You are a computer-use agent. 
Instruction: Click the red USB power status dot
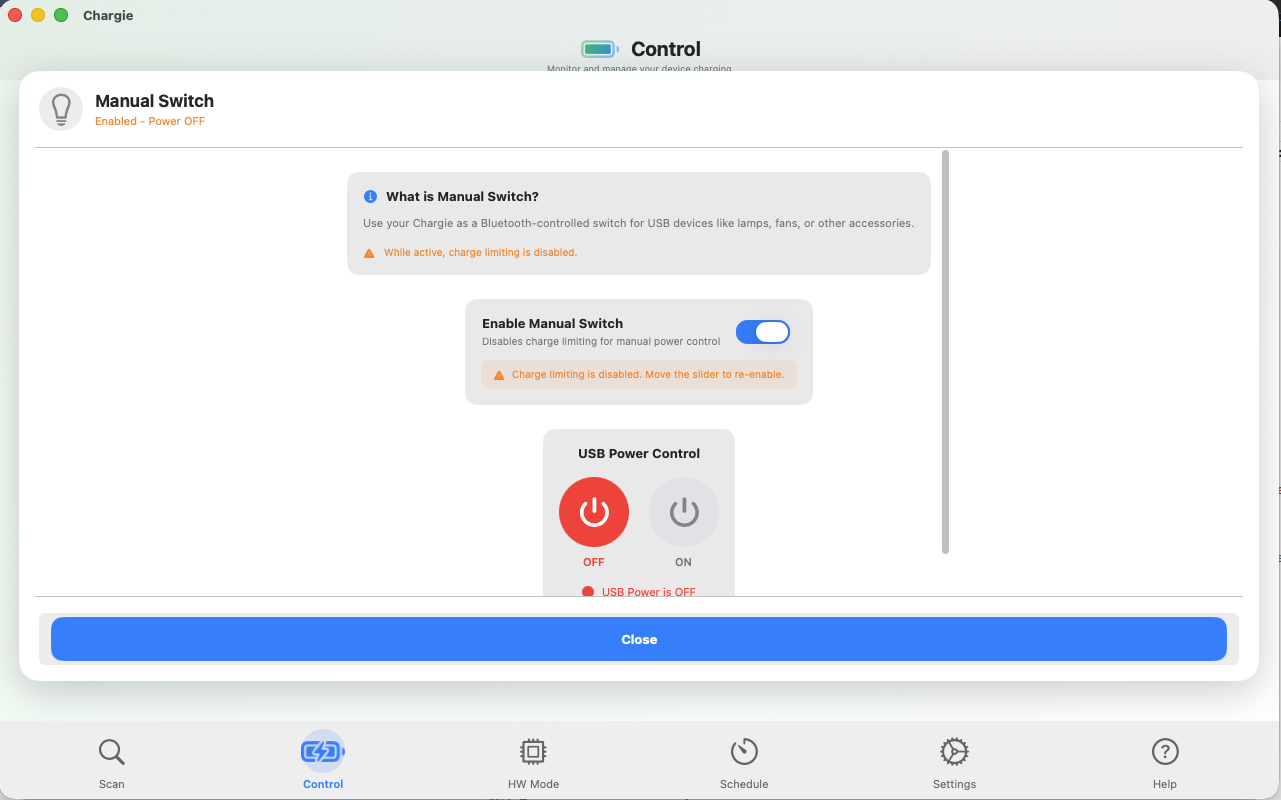588,592
